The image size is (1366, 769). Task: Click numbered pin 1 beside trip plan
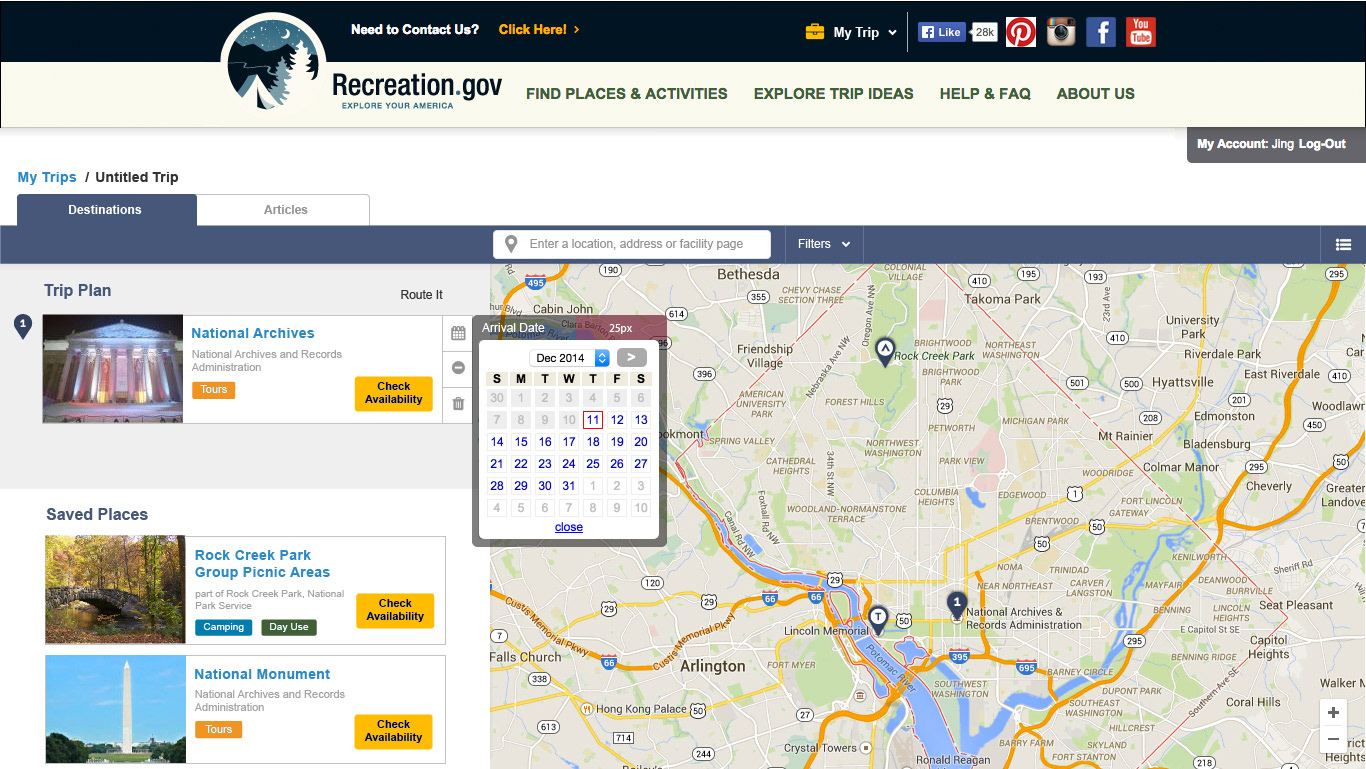(x=23, y=326)
